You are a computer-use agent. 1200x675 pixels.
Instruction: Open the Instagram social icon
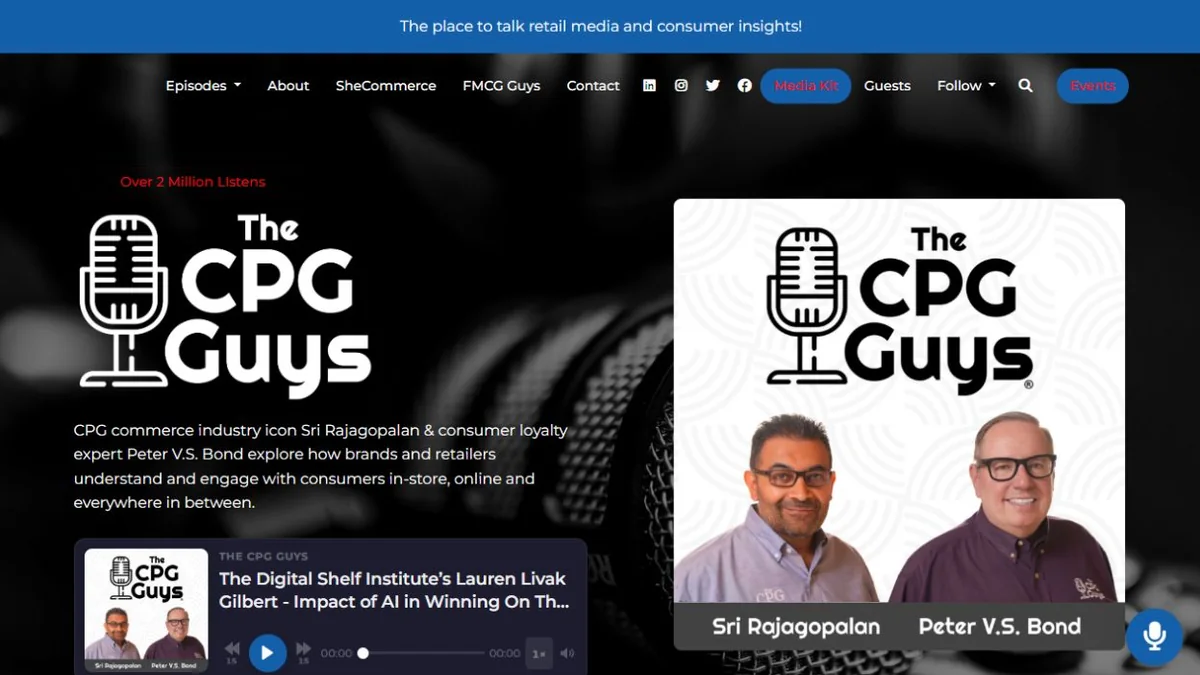point(681,86)
